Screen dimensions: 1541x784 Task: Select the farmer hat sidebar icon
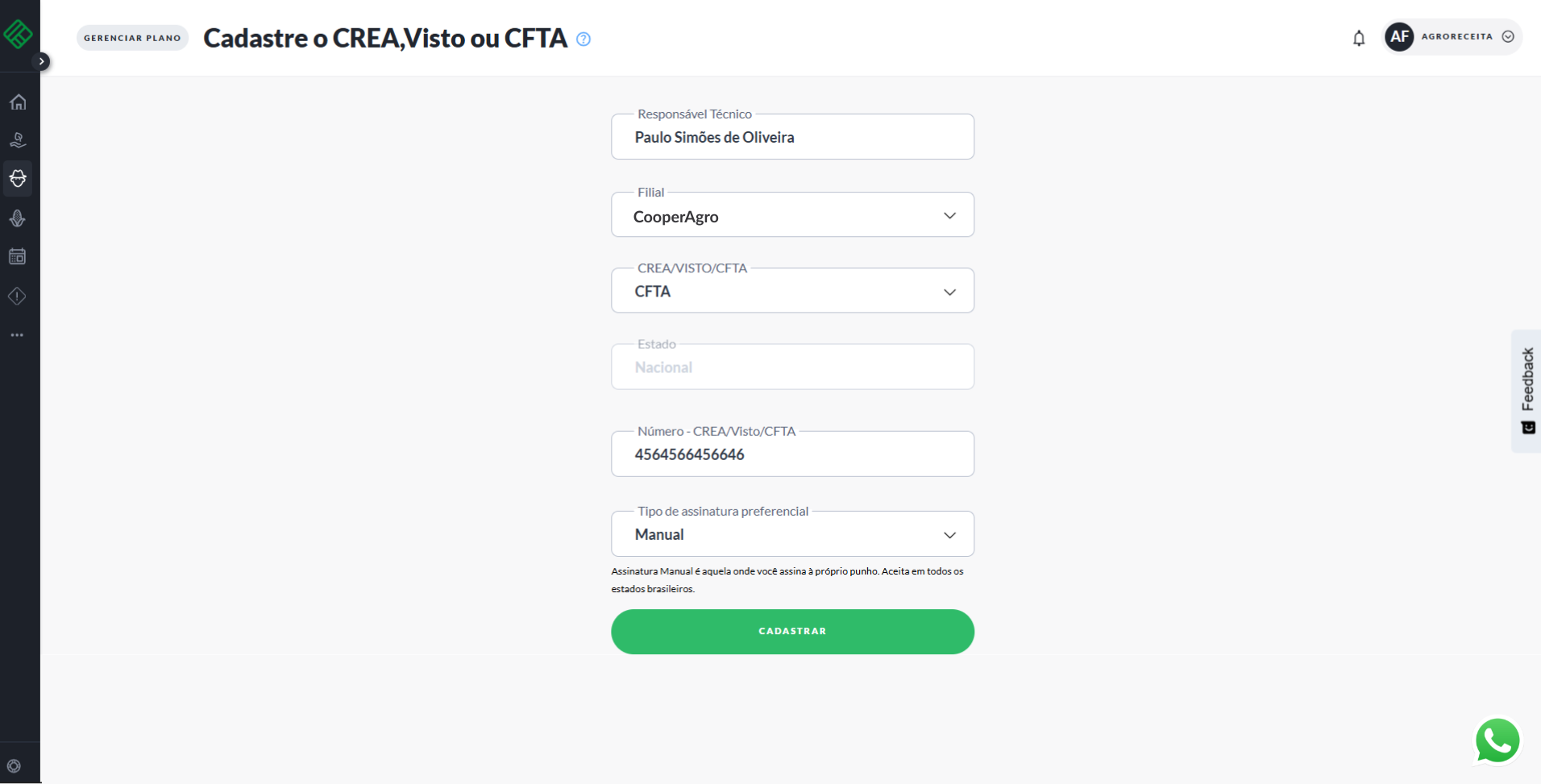pyautogui.click(x=18, y=178)
